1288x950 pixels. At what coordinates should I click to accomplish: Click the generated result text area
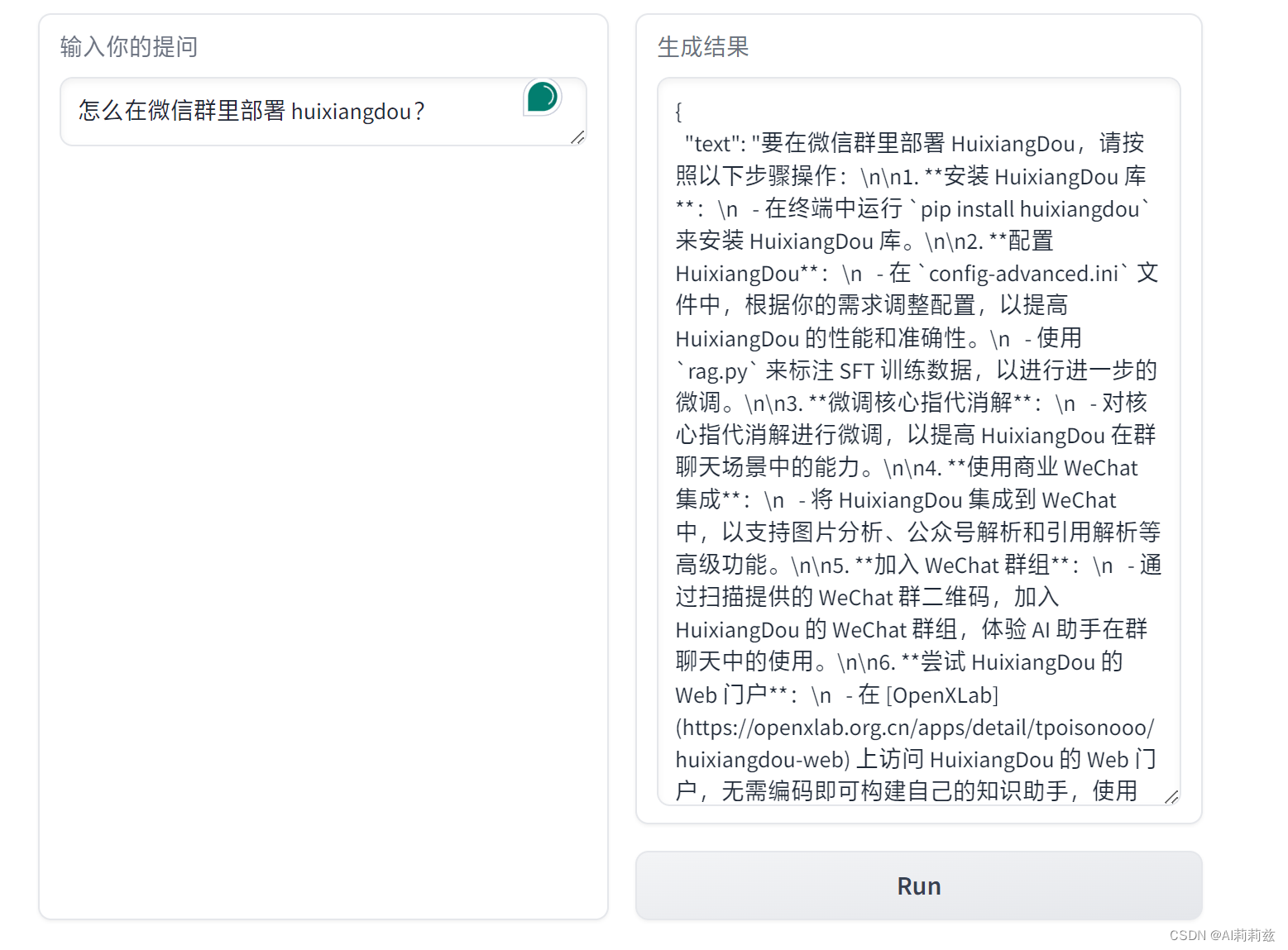tap(918, 442)
